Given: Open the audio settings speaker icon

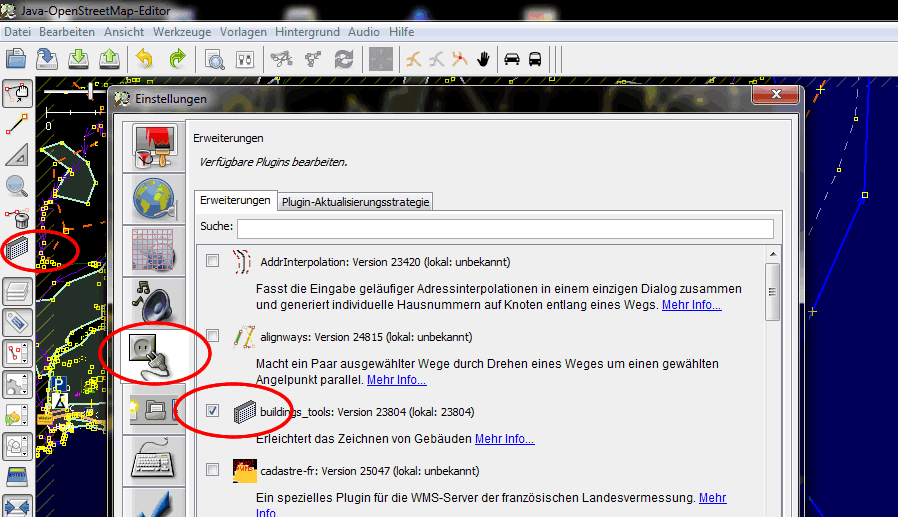Looking at the screenshot, I should coord(154,300).
